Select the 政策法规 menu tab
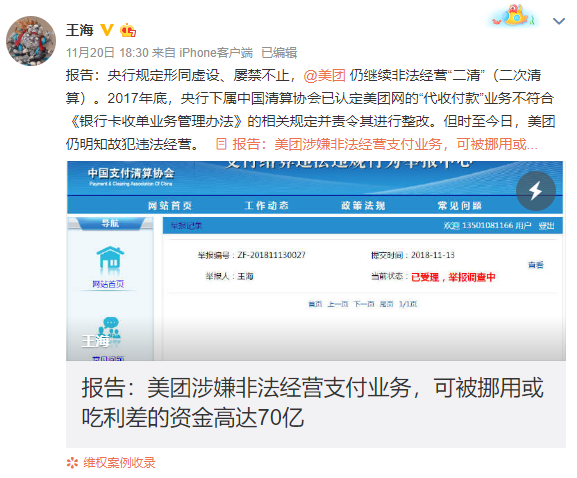 coord(363,205)
